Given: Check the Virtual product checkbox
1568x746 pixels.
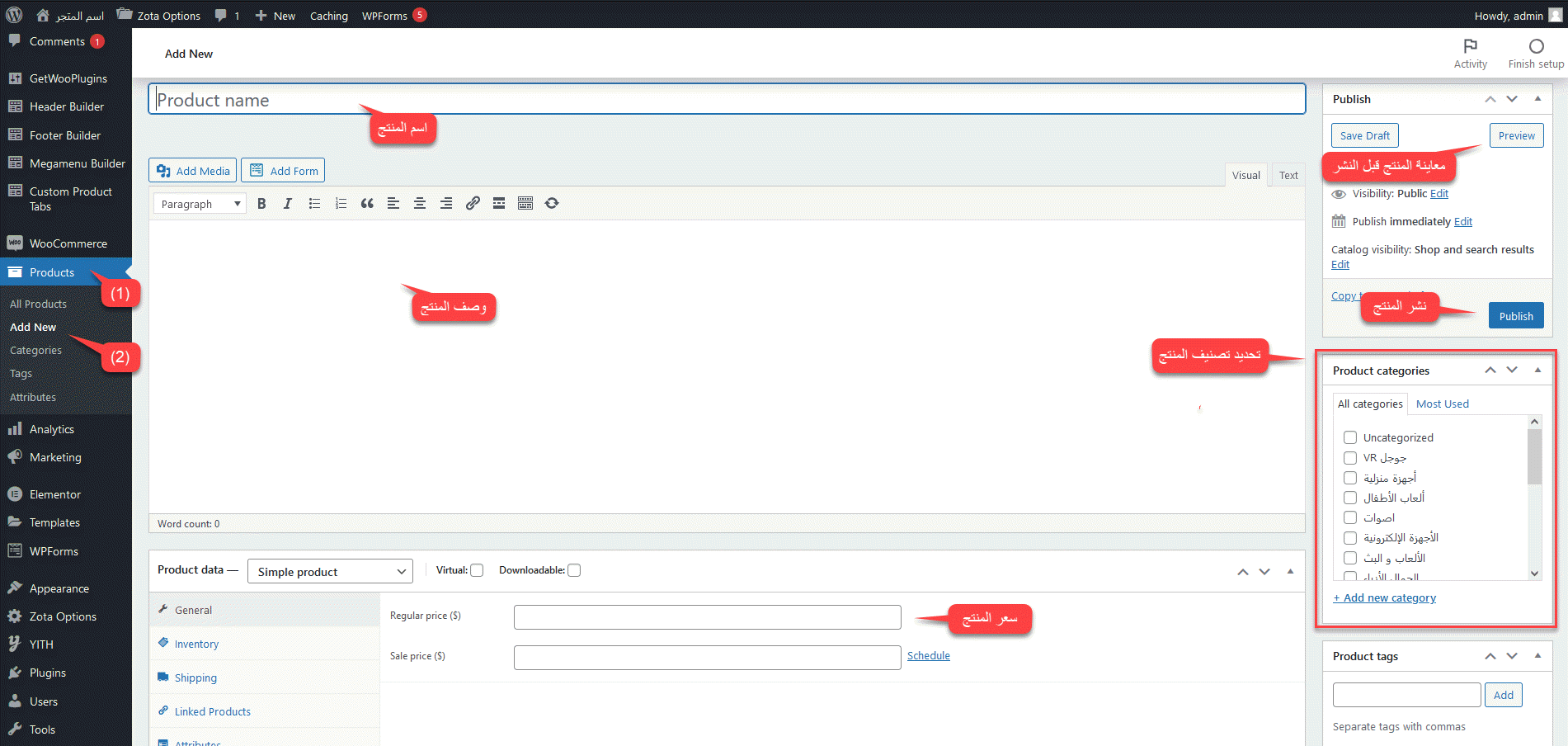Looking at the screenshot, I should coord(477,570).
